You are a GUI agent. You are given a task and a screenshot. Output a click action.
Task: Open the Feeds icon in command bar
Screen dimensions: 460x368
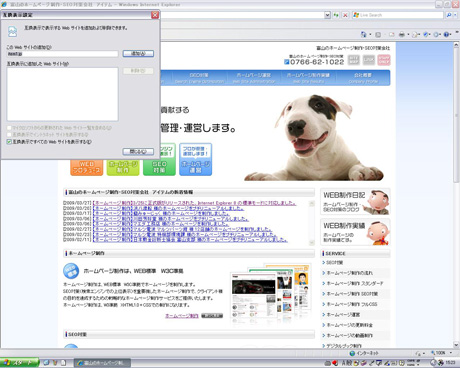click(378, 34)
